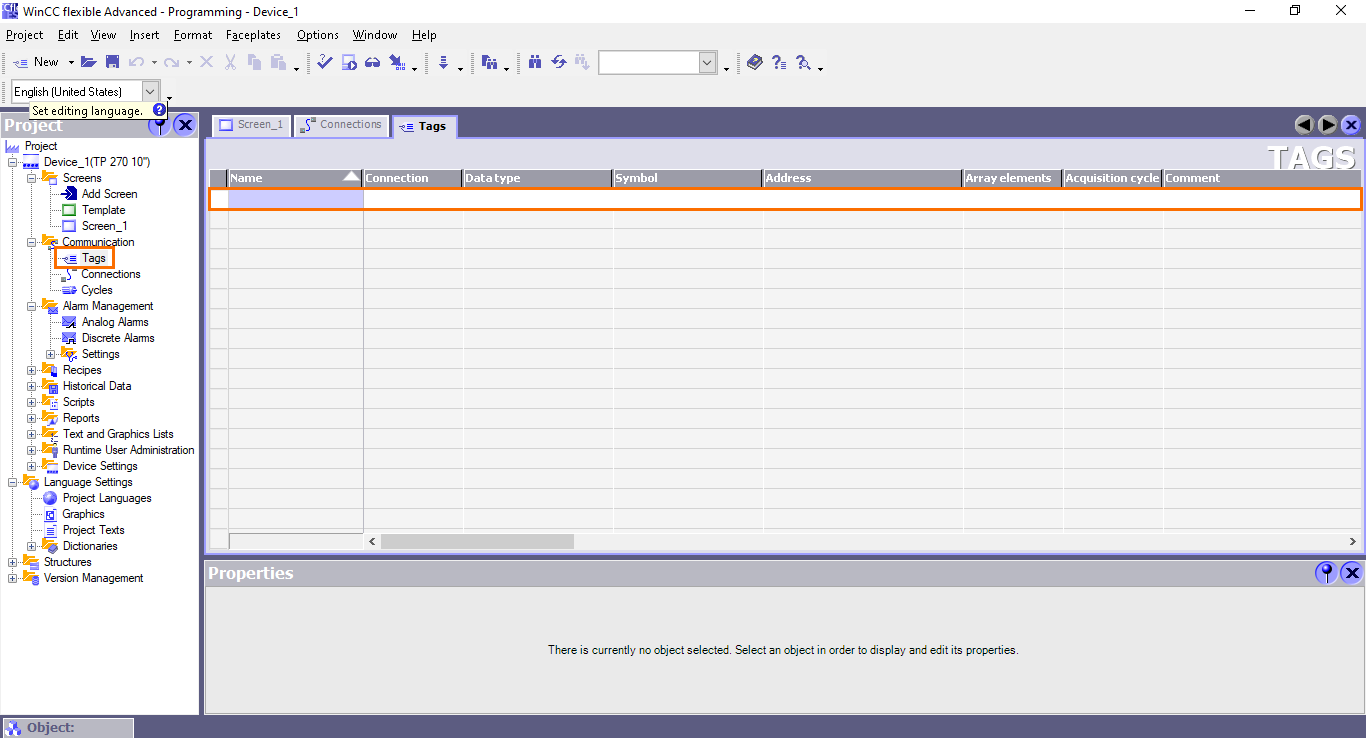This screenshot has height=738, width=1366.
Task: Expand the Historical Data folder
Action: point(32,386)
